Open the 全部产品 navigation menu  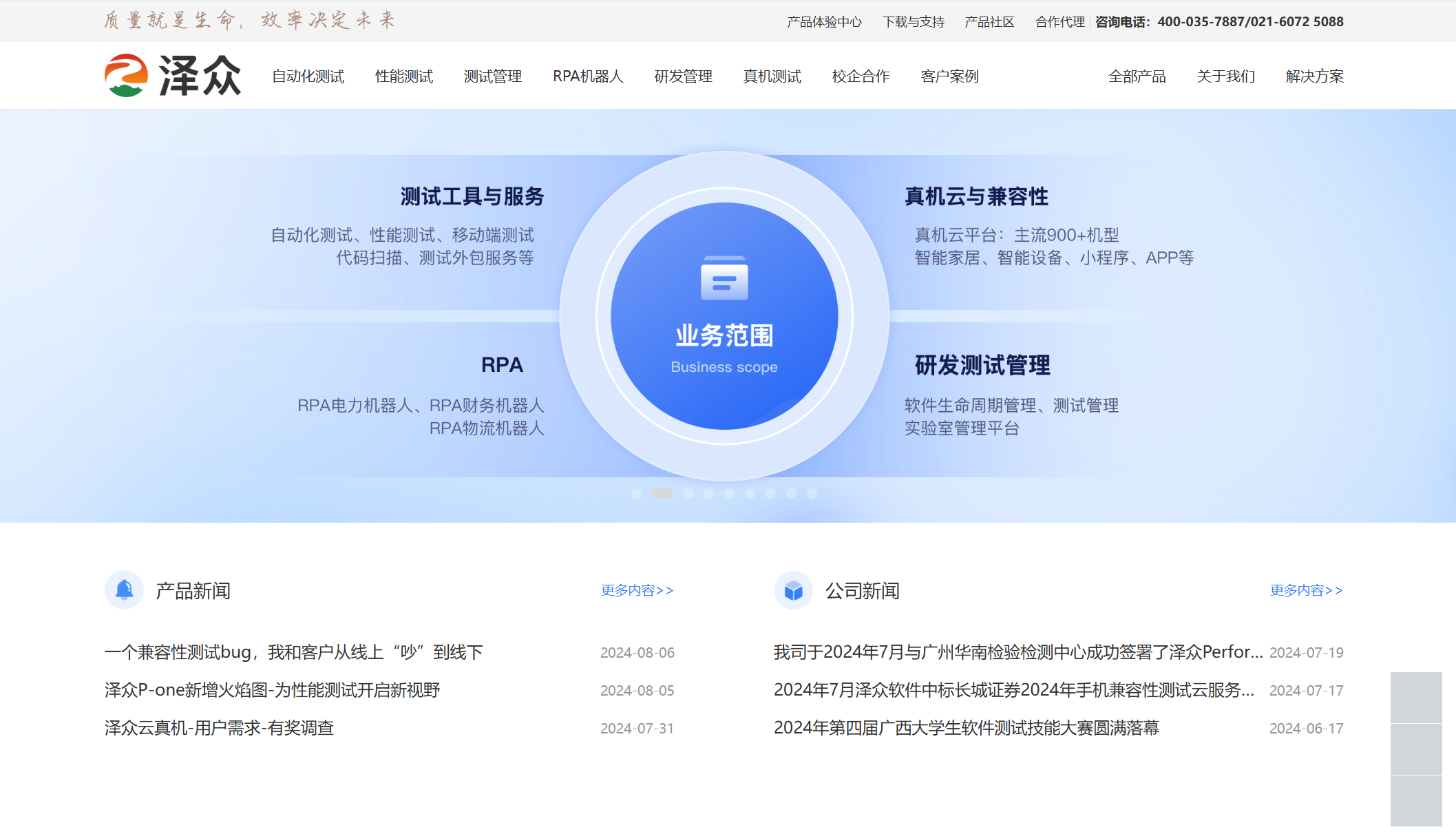coord(1137,76)
